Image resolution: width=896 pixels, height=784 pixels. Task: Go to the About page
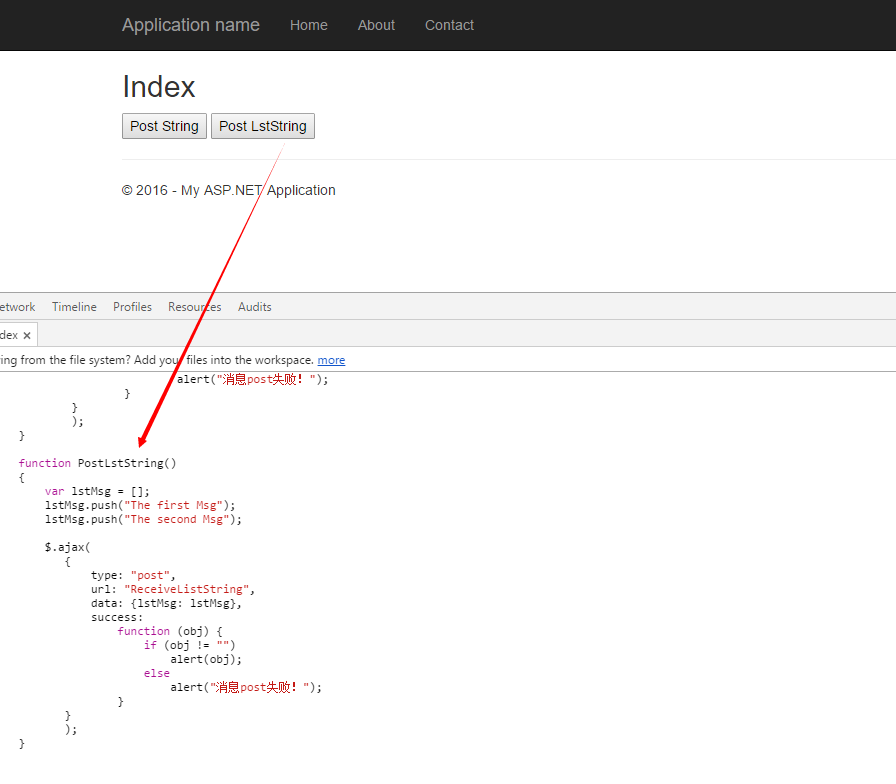[x=376, y=25]
